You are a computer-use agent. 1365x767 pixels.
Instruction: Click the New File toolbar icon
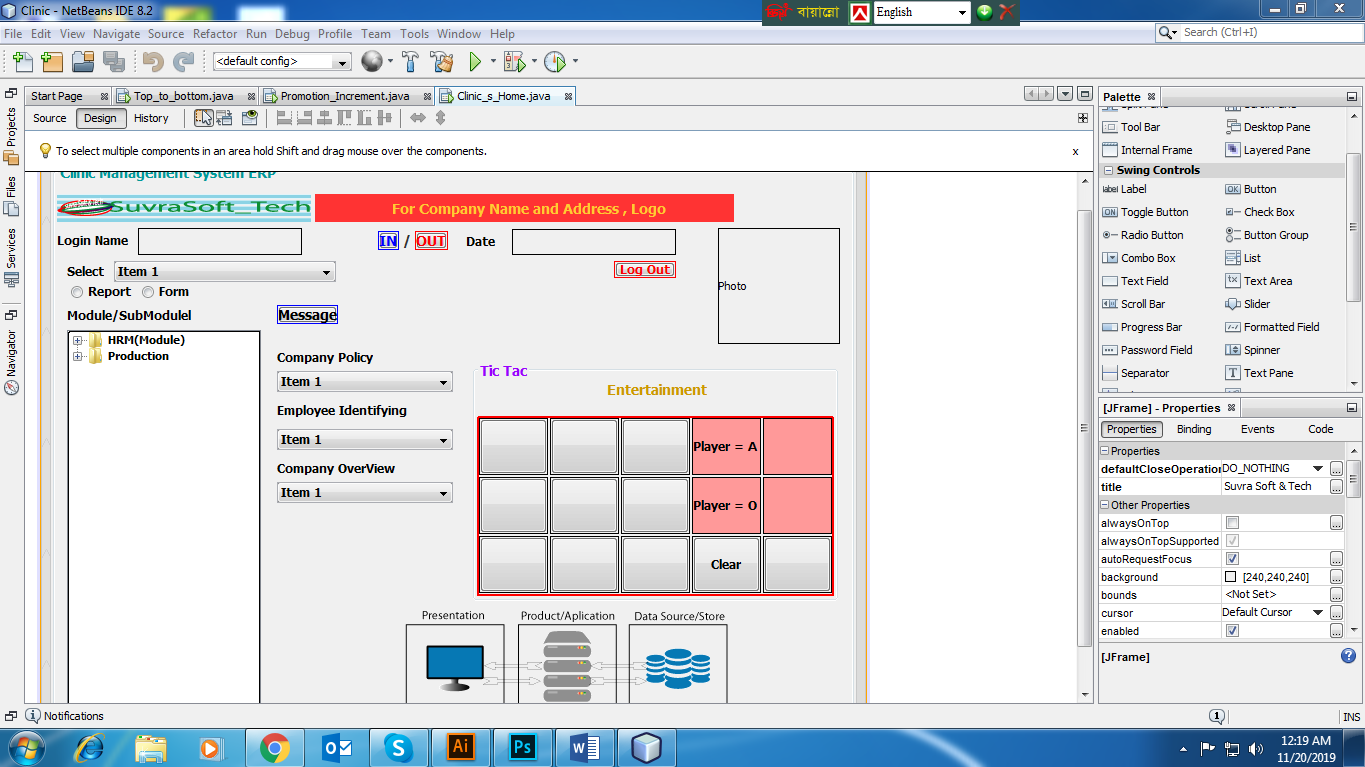pos(22,62)
